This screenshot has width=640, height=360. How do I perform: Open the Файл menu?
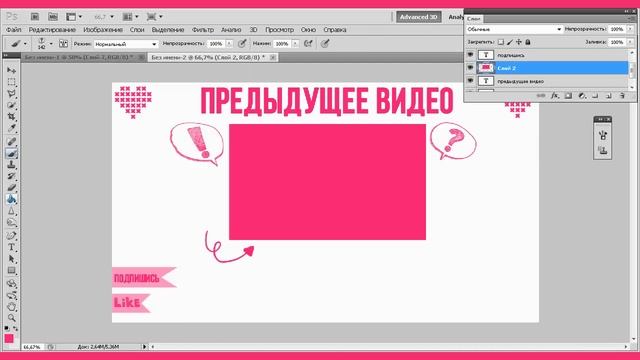tap(13, 30)
